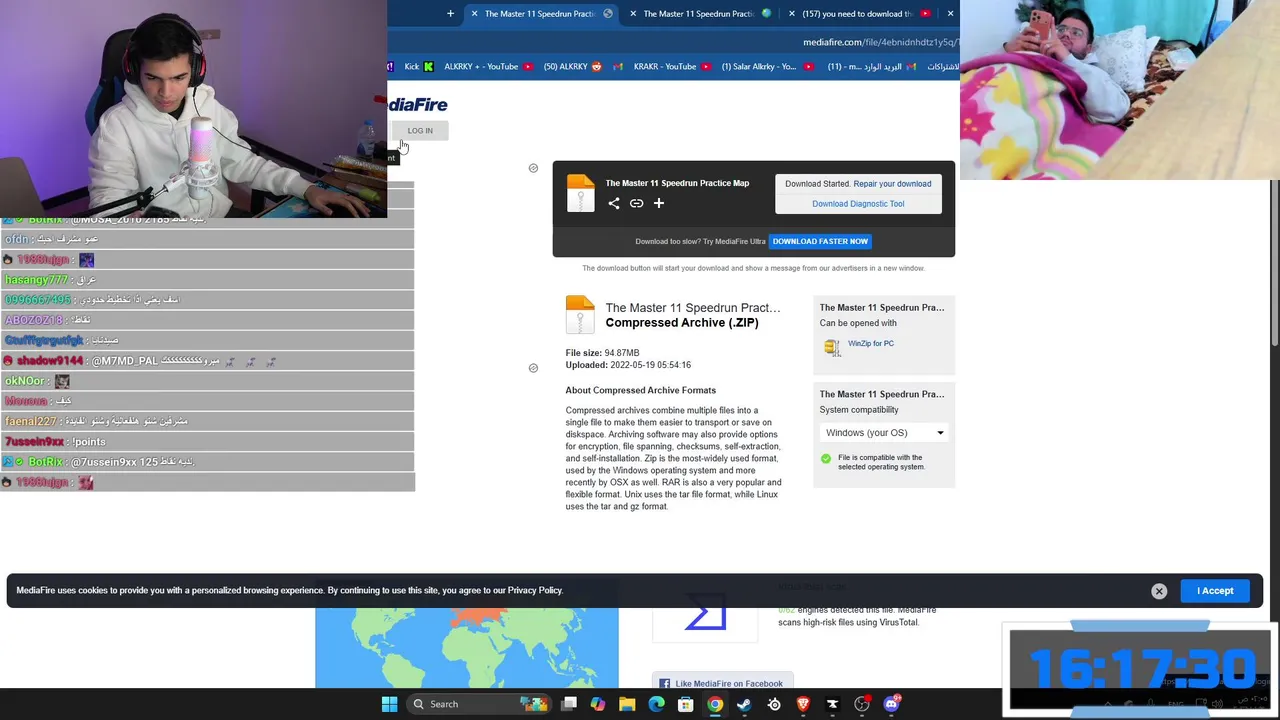Click chat username ABOZOZ18
The height and width of the screenshot is (720, 1280).
pyautogui.click(x=33, y=320)
